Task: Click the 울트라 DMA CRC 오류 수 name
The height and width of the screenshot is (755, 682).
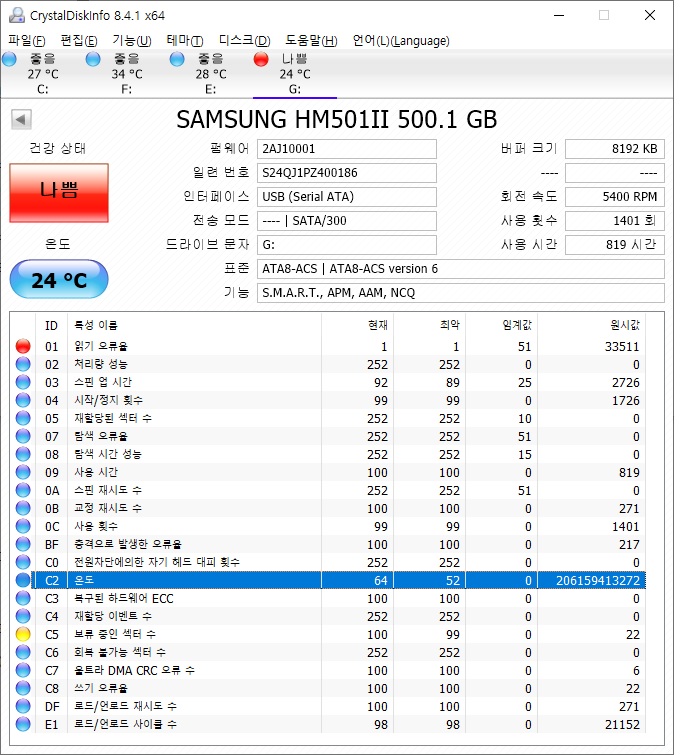Action: [134, 670]
